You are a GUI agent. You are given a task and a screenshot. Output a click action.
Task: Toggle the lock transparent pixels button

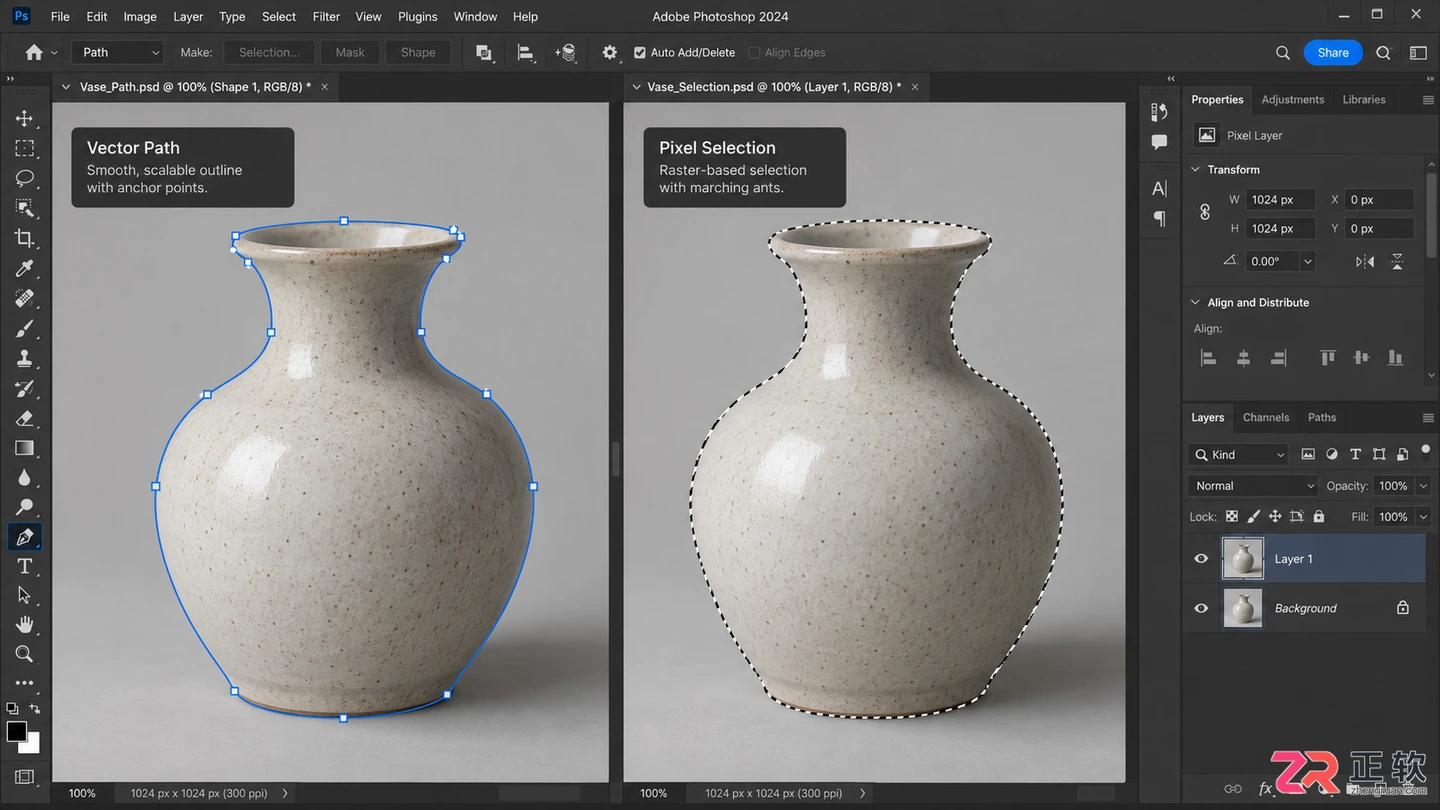pos(1232,517)
